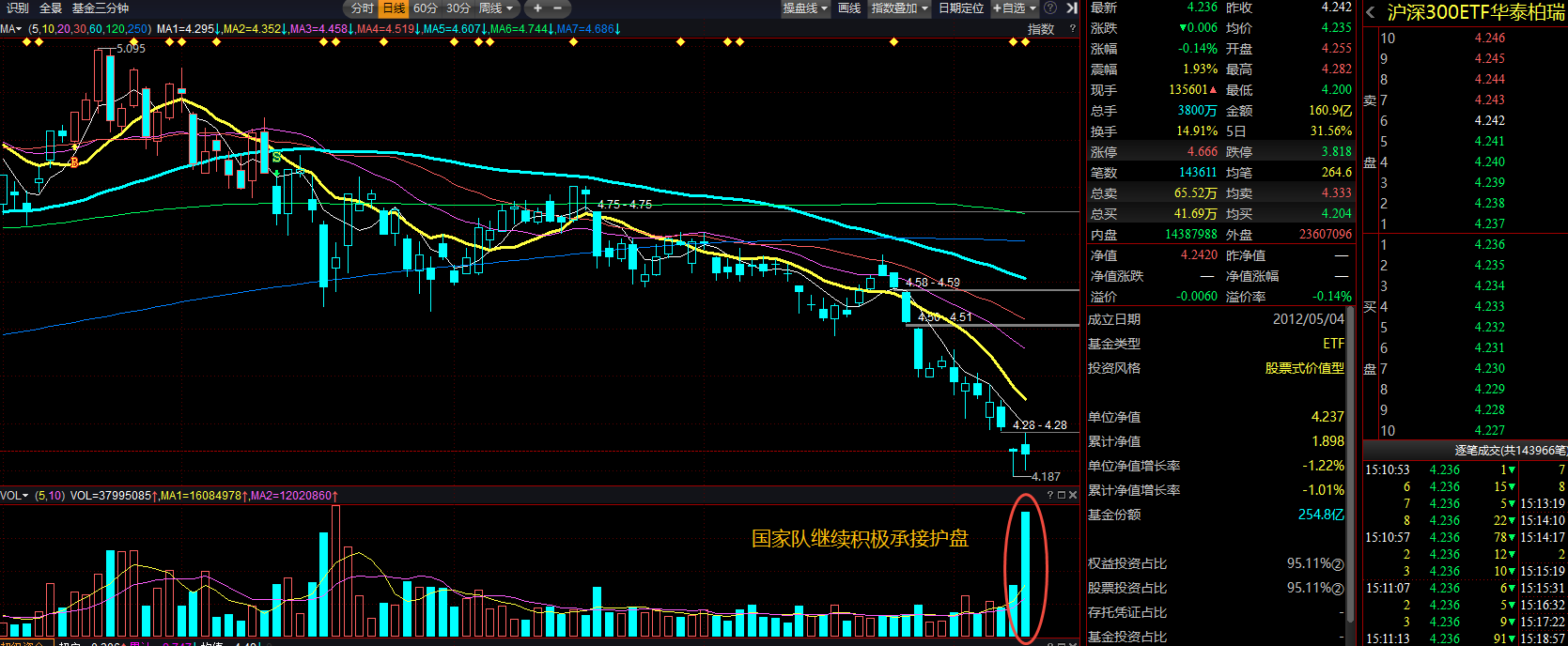Close the VOL indicator panel
This screenshot has width=1568, height=646.
pos(1073,495)
